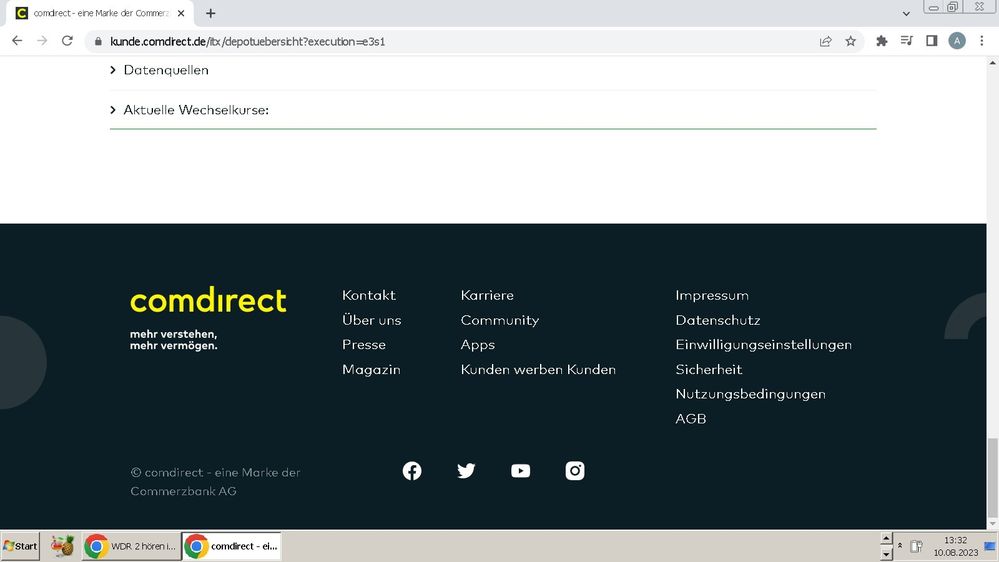Open the Windows Start menu

(21, 546)
